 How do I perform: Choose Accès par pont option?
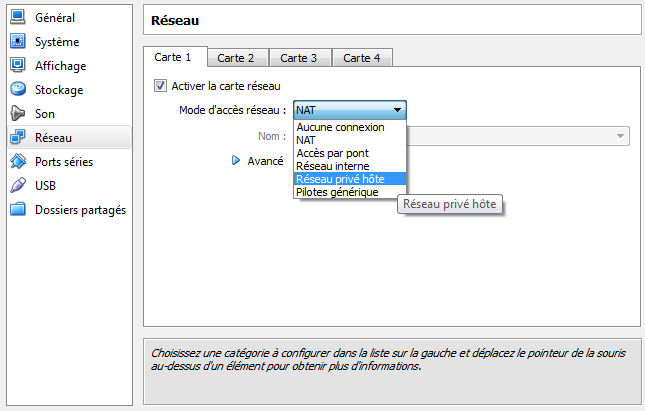333,153
